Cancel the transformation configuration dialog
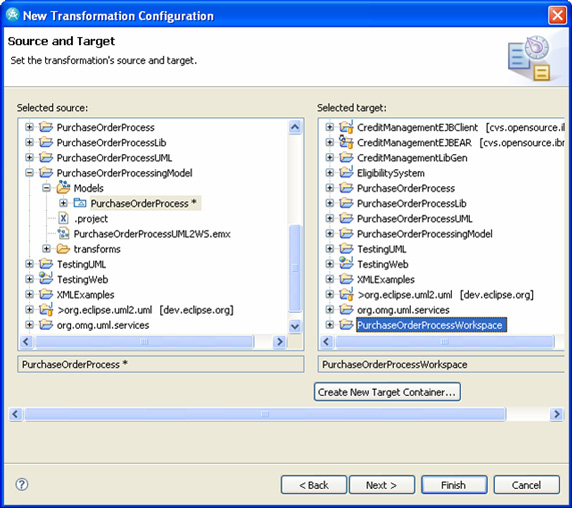The image size is (572, 508). point(526,485)
